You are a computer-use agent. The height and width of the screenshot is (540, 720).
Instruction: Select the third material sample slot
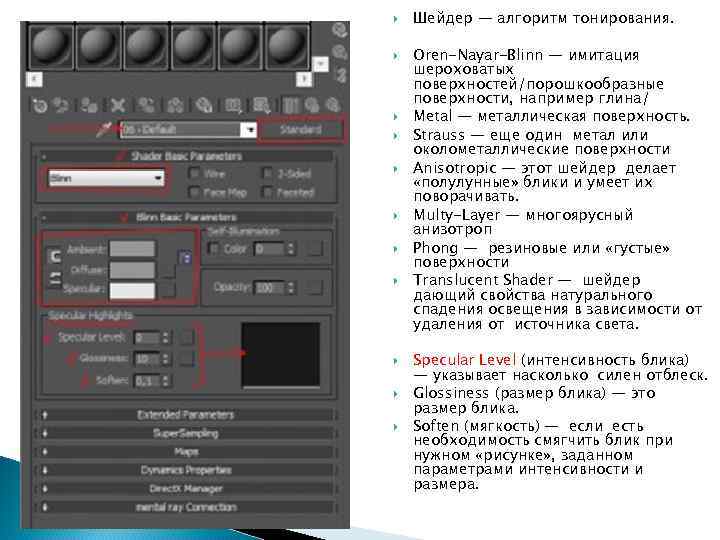146,47
